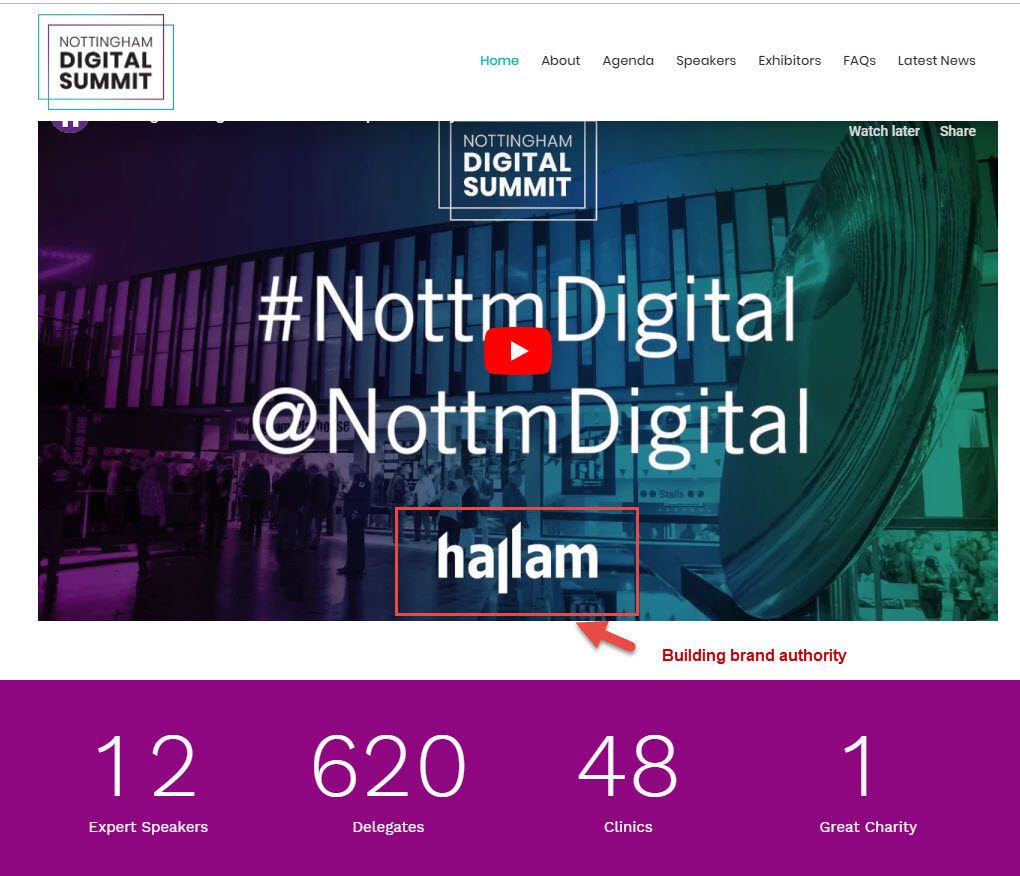
Task: Open the Exhibitors page
Action: (789, 60)
